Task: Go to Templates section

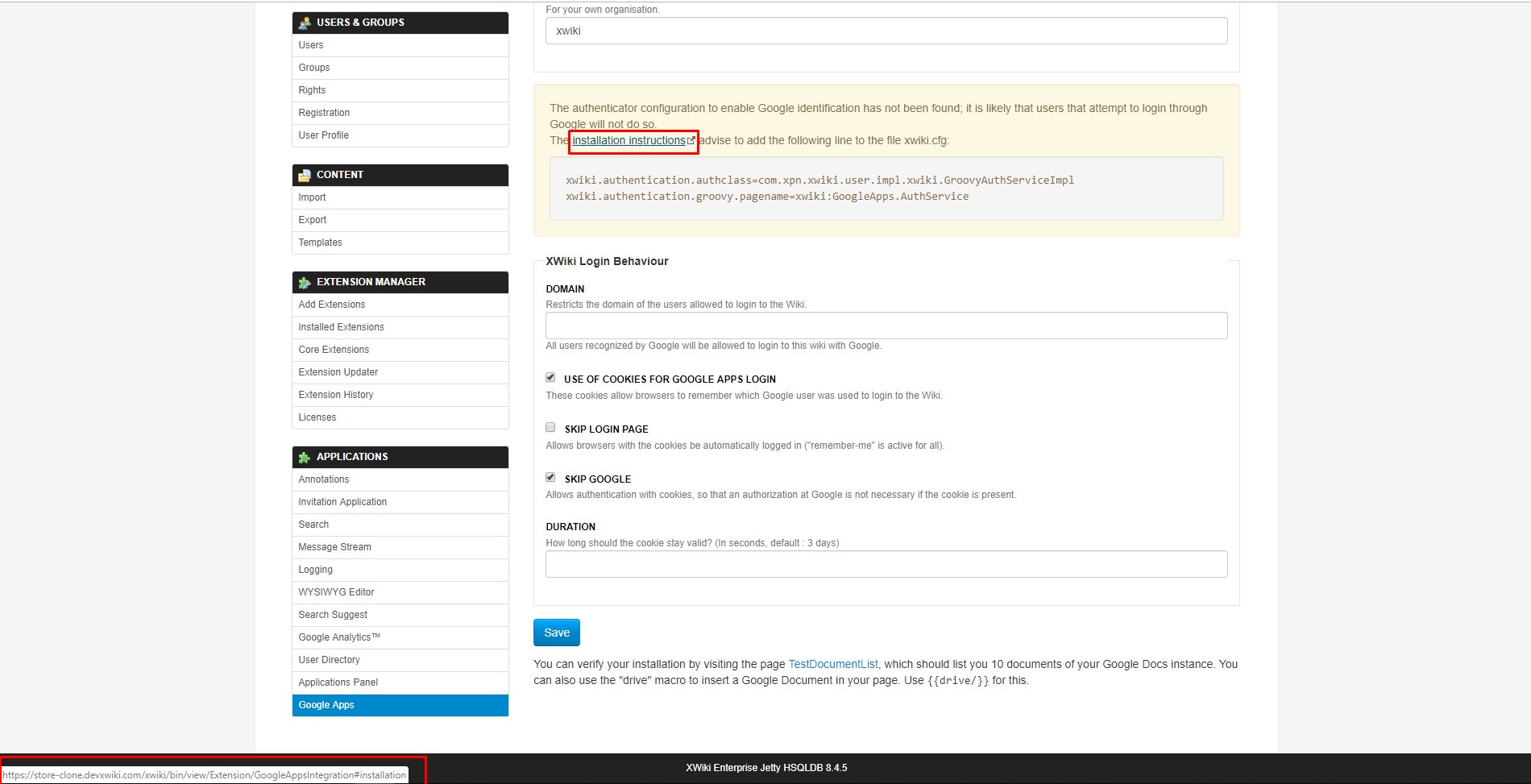Action: 400,243
